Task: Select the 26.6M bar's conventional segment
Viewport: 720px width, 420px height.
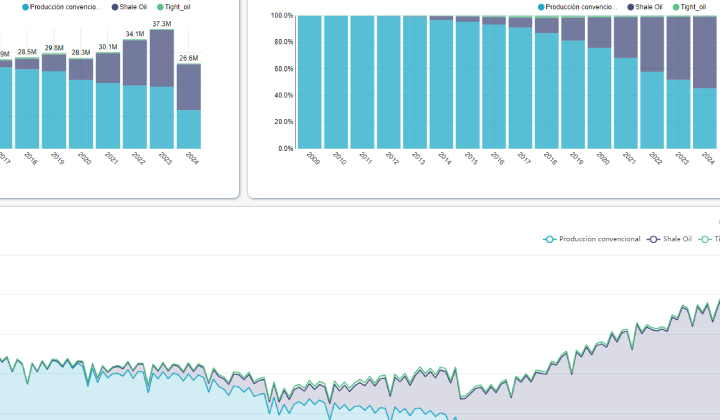Action: [x=189, y=129]
